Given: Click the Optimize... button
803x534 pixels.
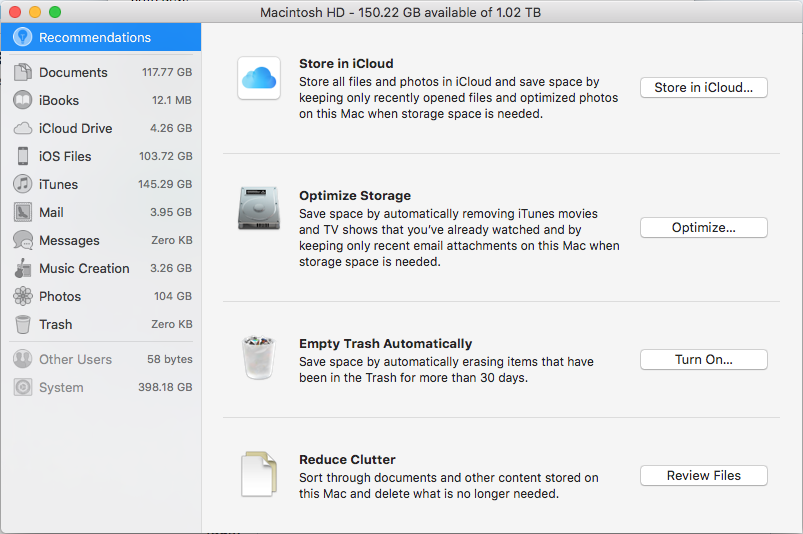Looking at the screenshot, I should 704,227.
